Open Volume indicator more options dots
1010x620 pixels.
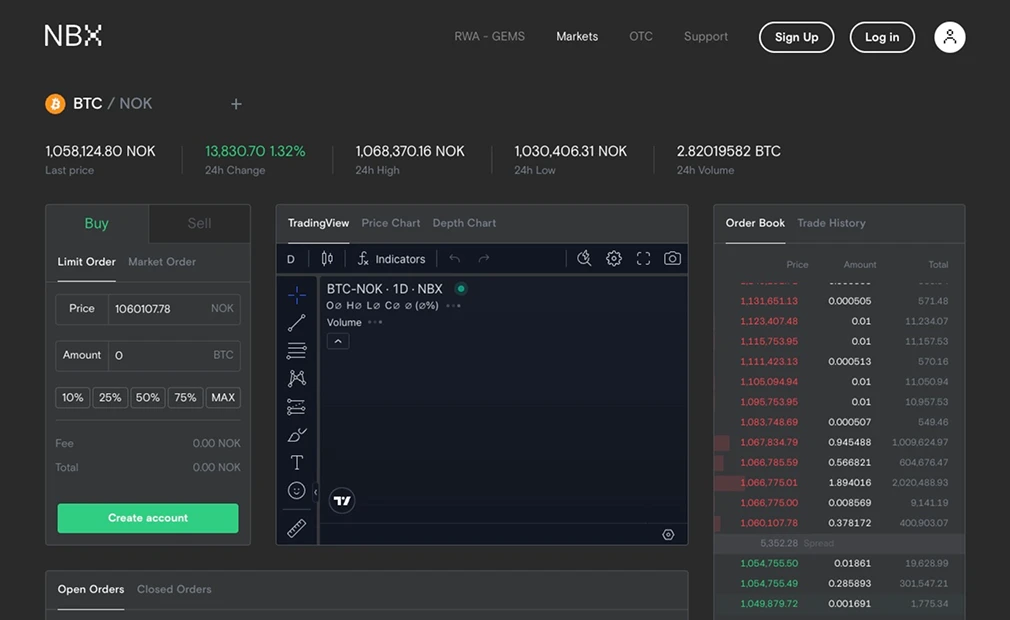point(375,322)
